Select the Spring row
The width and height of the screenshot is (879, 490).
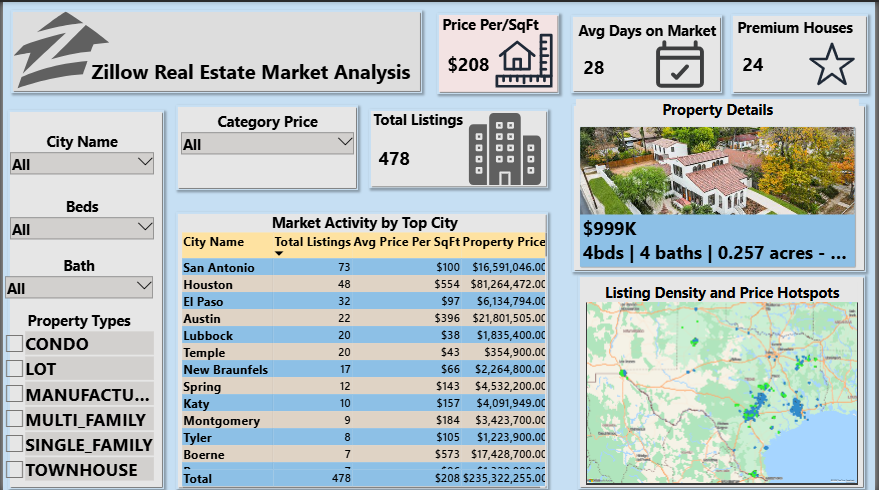(363, 386)
